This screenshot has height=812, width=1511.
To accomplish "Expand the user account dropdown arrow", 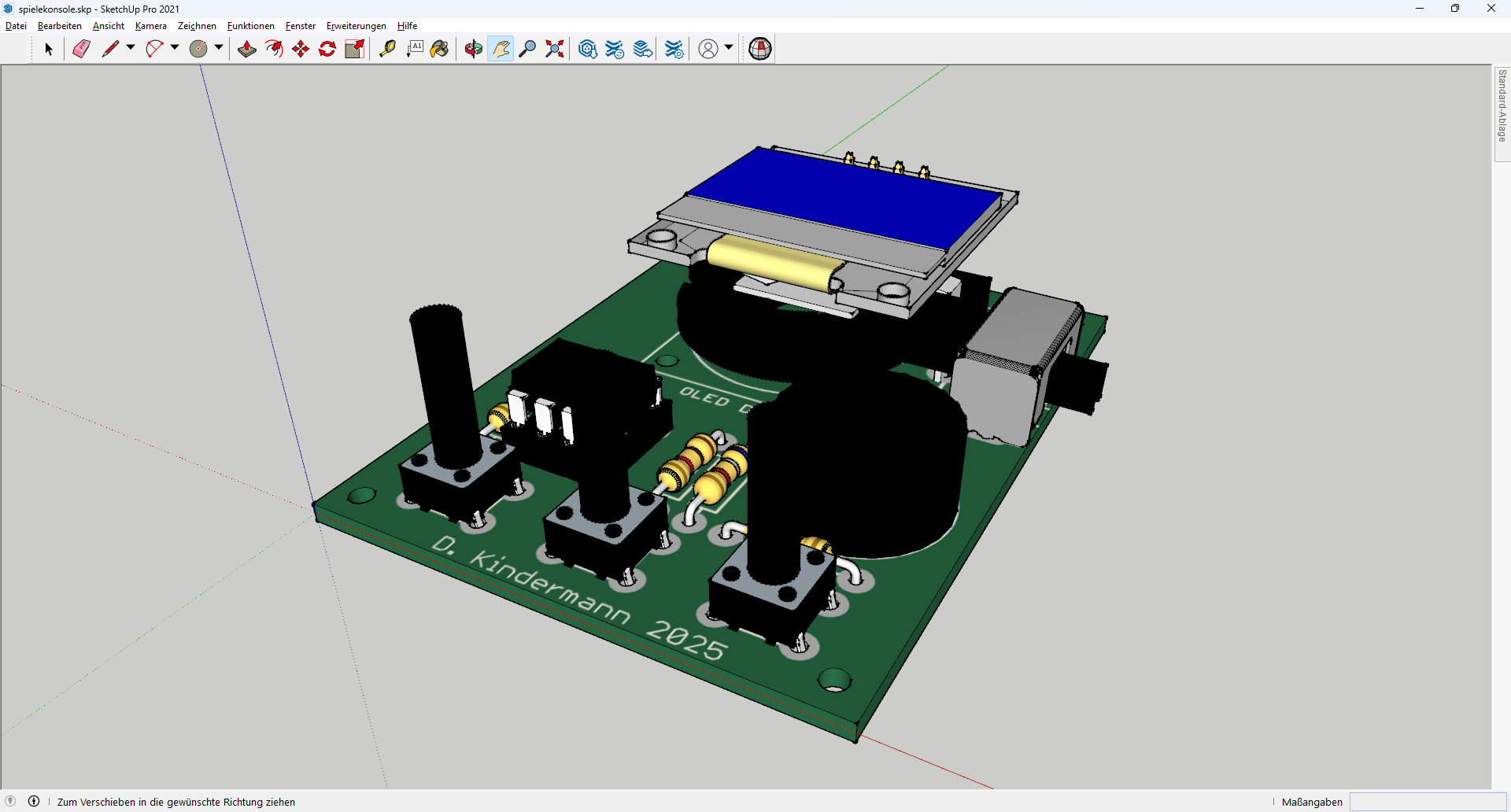I will [x=729, y=48].
